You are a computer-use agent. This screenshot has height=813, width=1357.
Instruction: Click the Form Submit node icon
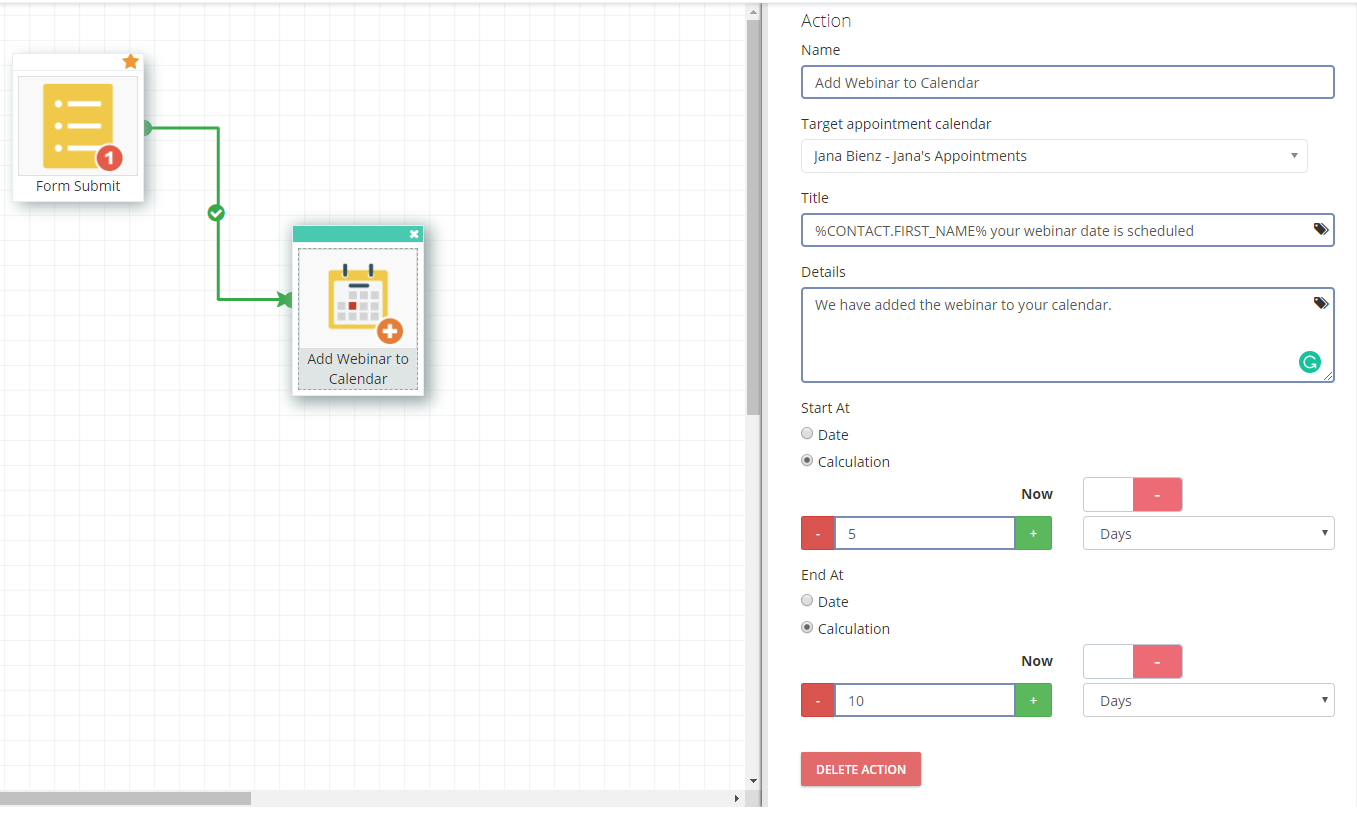pyautogui.click(x=78, y=126)
